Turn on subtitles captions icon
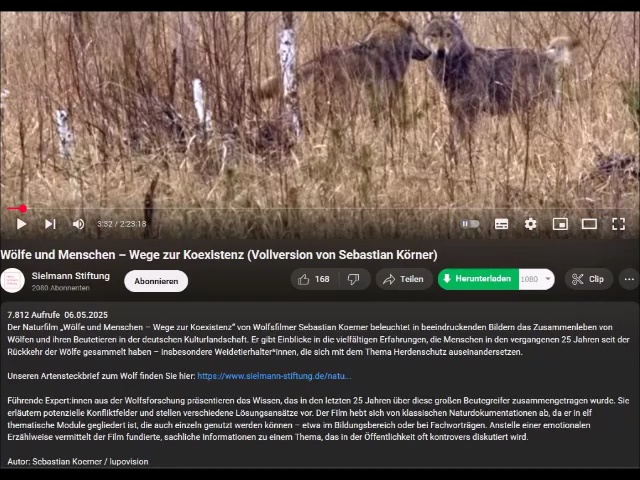Image resolution: width=640 pixels, height=480 pixels. pyautogui.click(x=501, y=224)
